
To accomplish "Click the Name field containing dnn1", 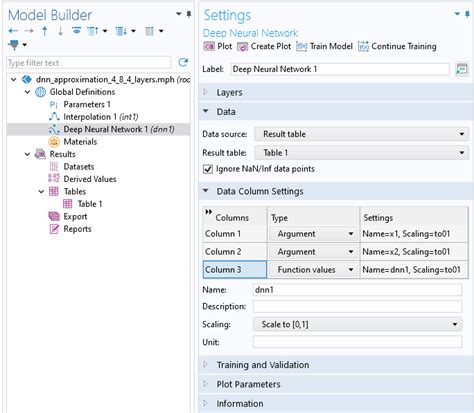I will [x=357, y=290].
